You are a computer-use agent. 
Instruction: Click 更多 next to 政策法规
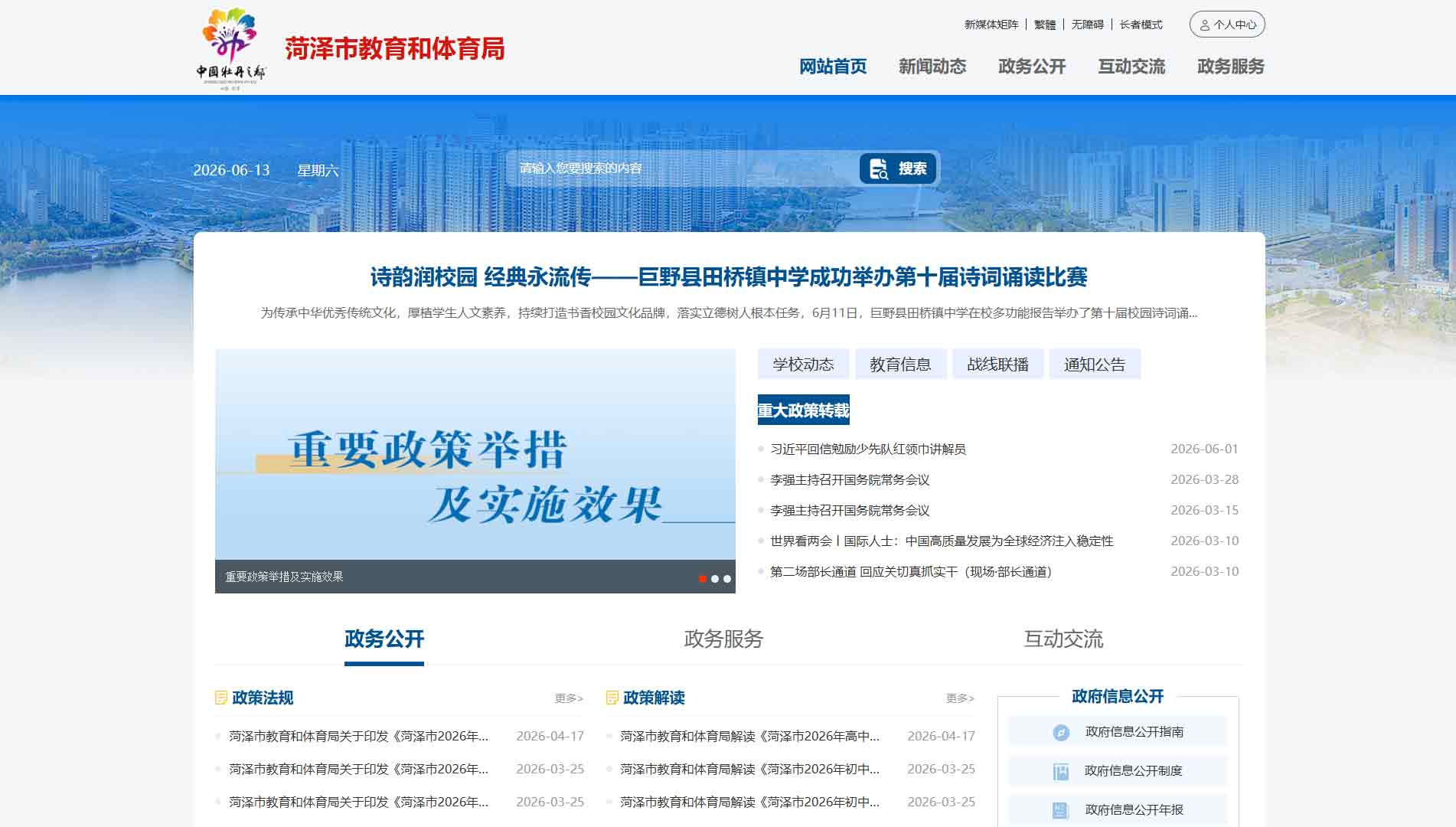coord(569,698)
